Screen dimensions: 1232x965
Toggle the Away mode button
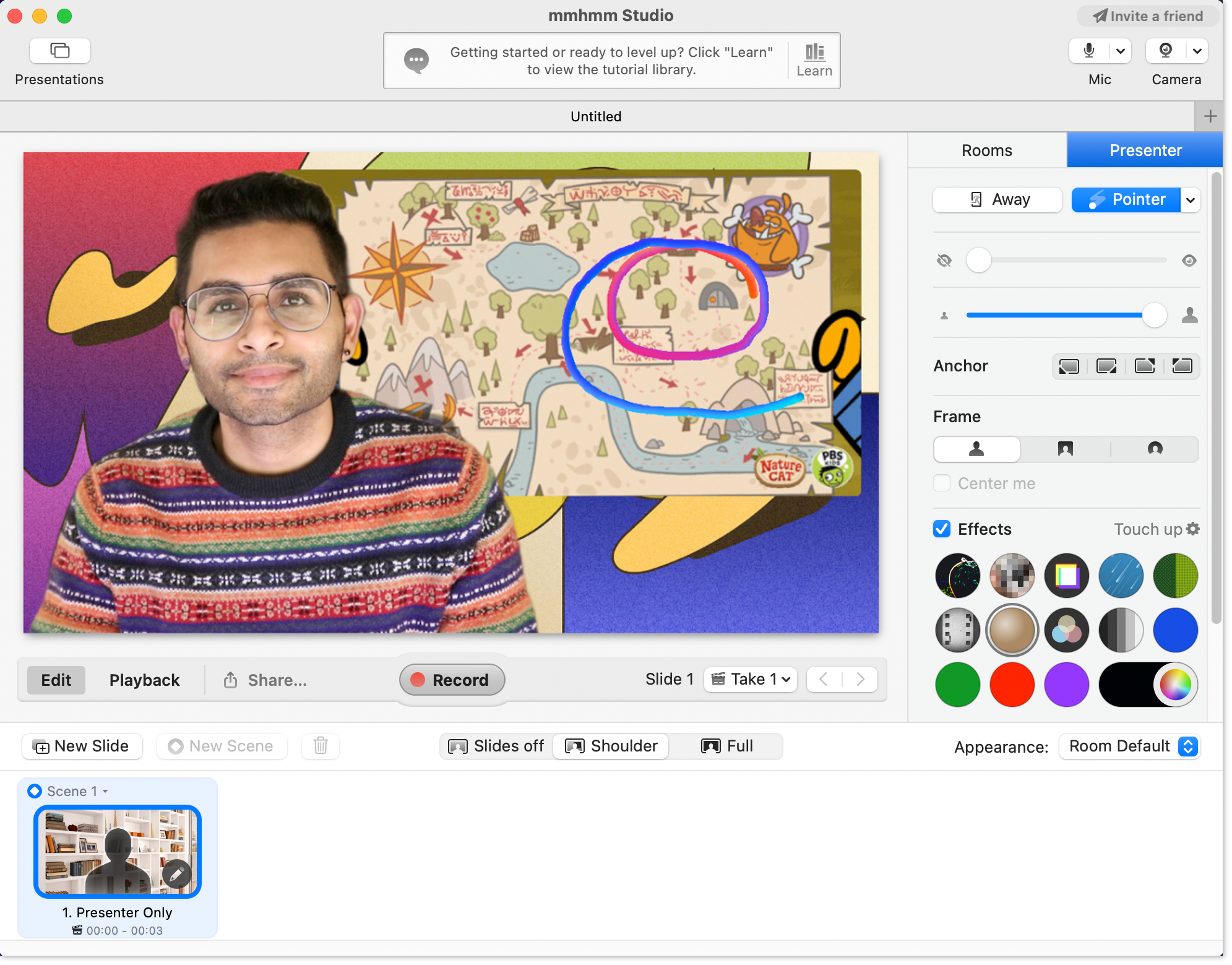point(997,199)
